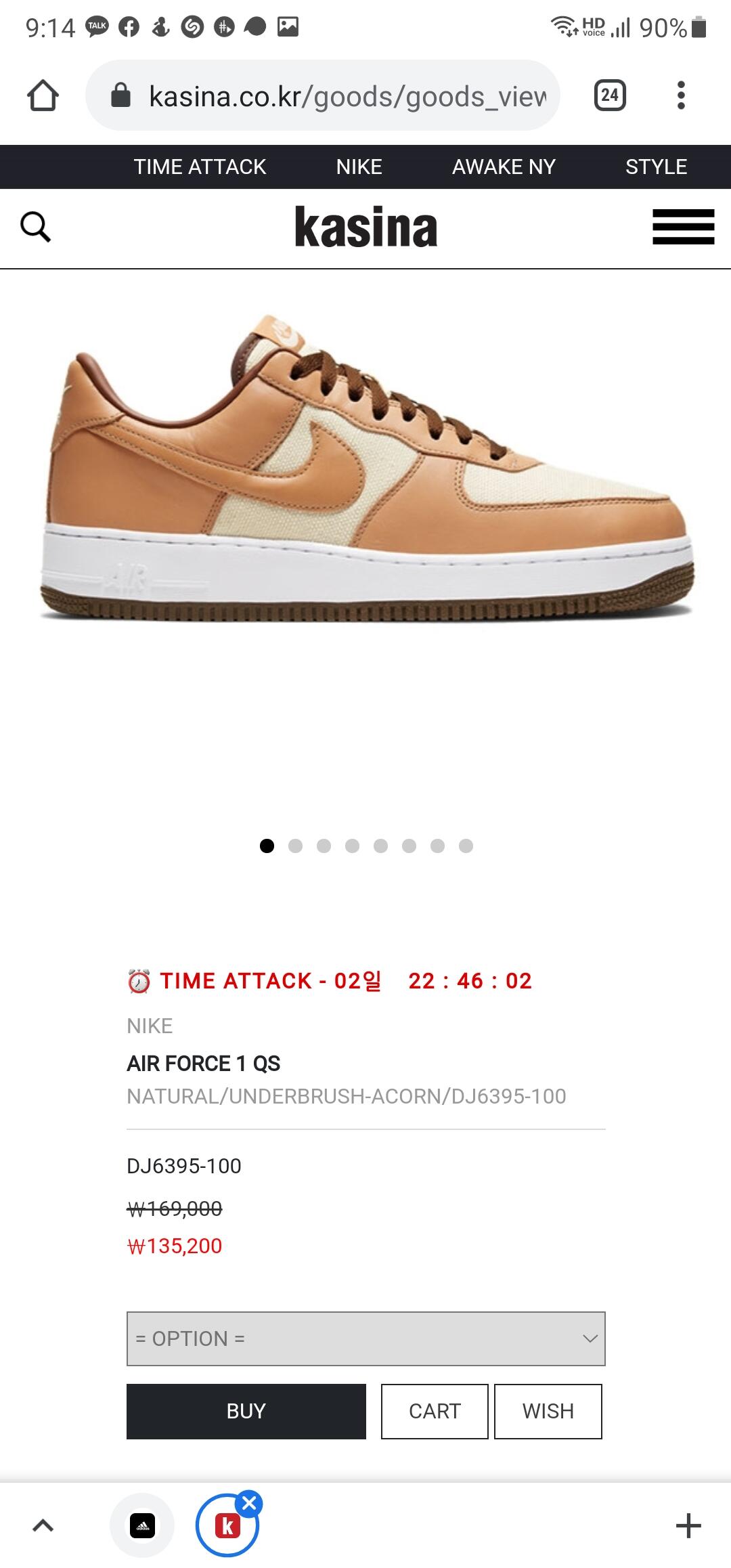731x1568 pixels.
Task: Open the tab switcher showing 24 tabs
Action: click(x=609, y=95)
